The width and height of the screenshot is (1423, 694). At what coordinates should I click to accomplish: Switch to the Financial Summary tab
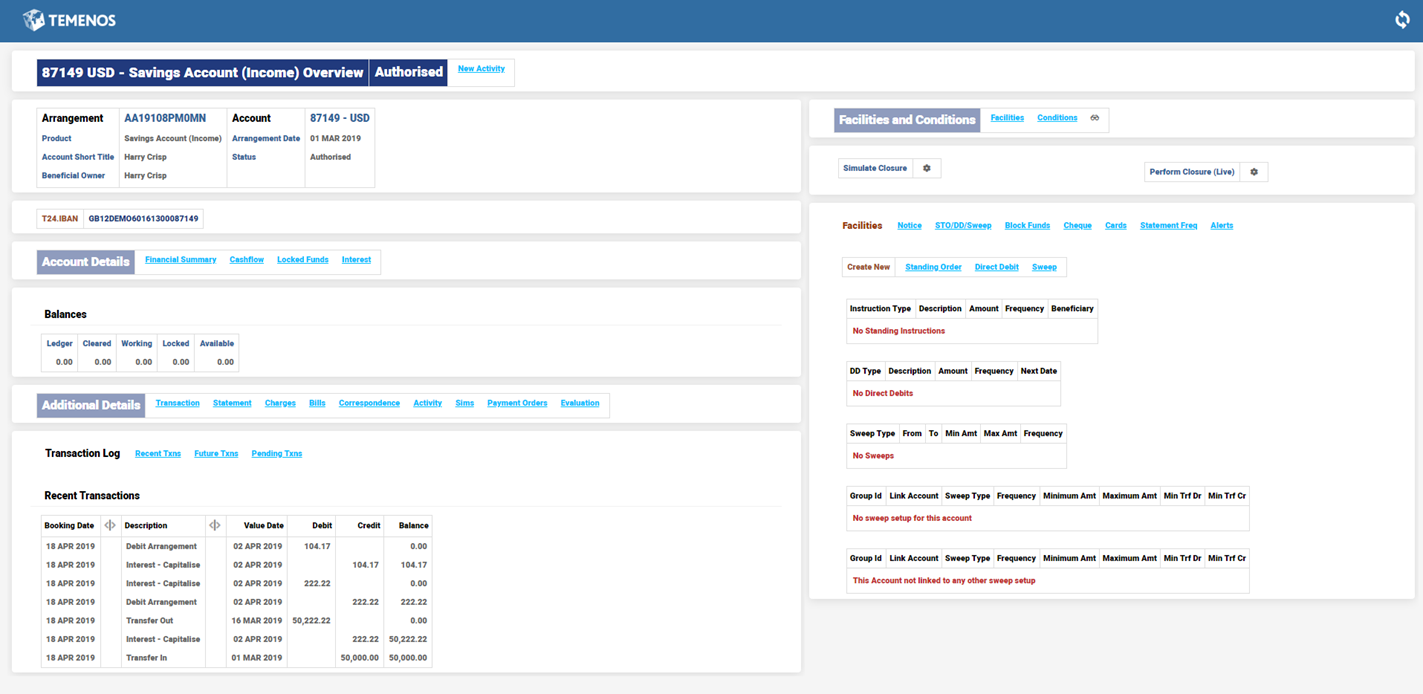coord(180,260)
